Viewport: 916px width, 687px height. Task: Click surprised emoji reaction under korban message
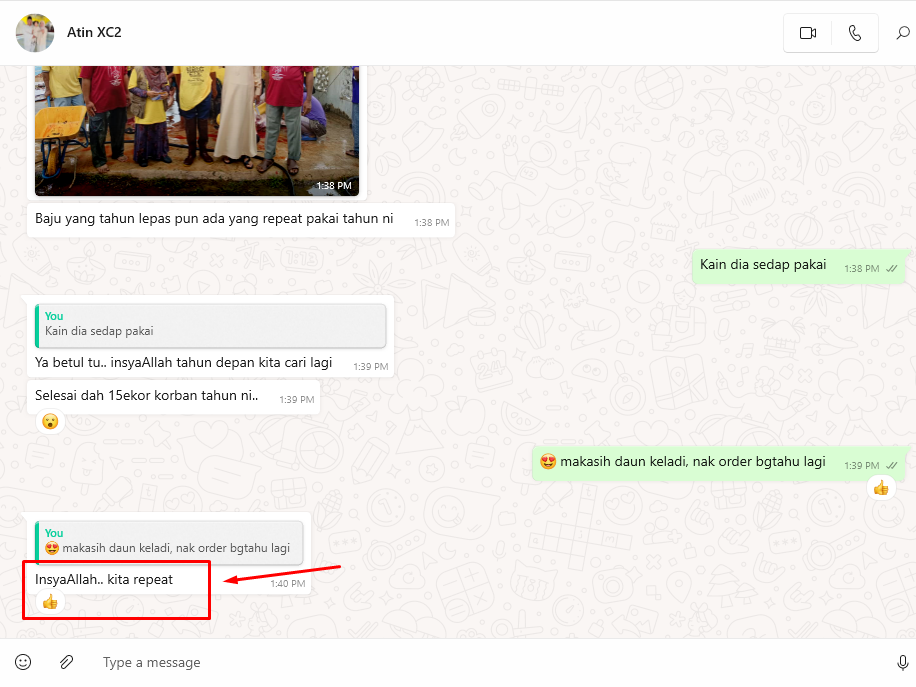(x=50, y=421)
